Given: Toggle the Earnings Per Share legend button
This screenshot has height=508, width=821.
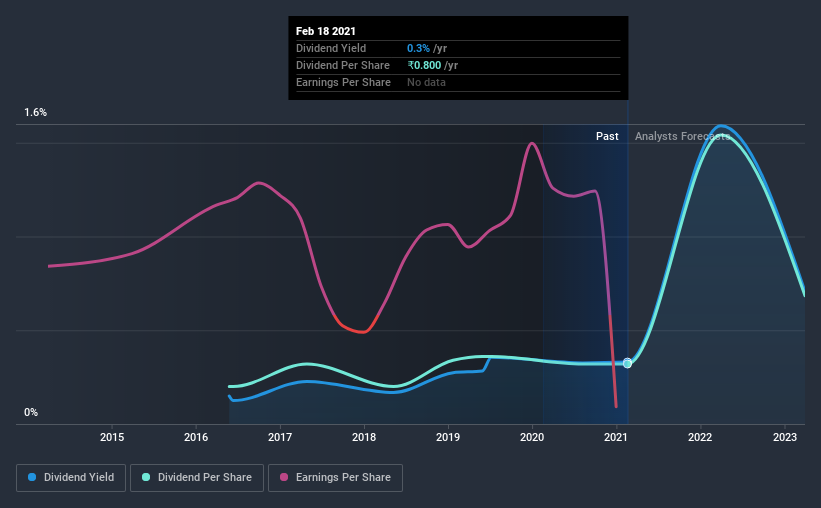Looking at the screenshot, I should 335,478.
